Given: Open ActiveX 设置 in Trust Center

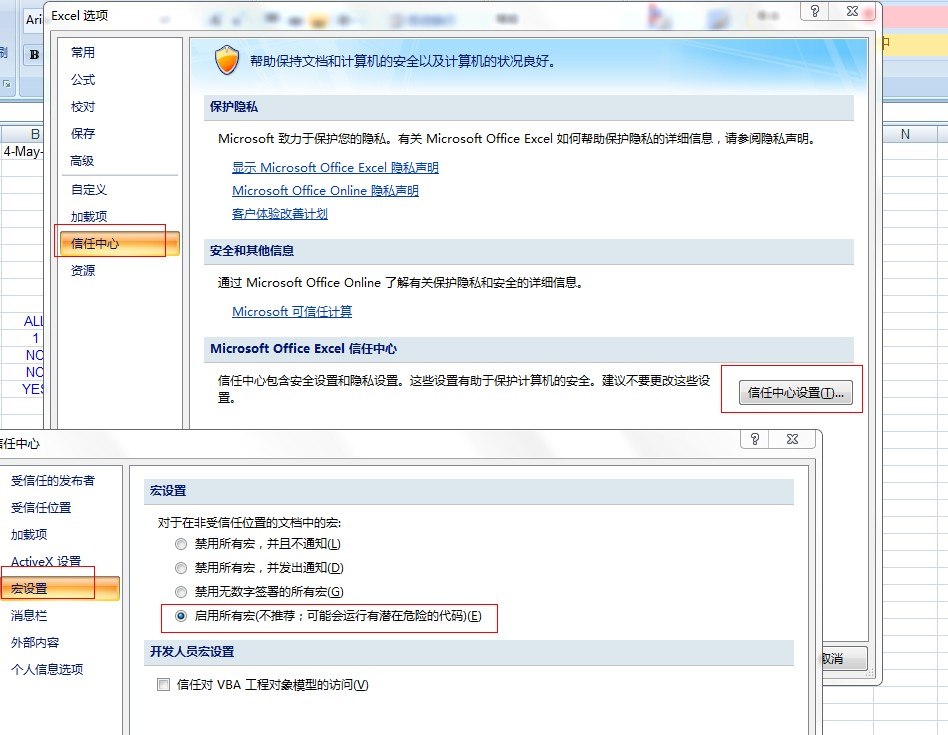Looking at the screenshot, I should point(46,562).
